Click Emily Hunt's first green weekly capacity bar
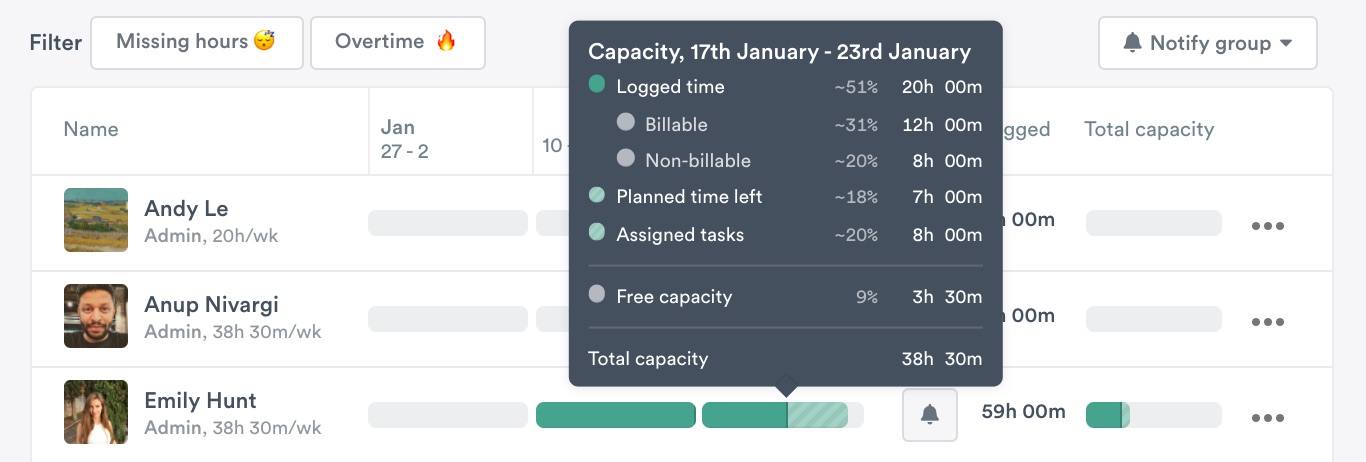The height and width of the screenshot is (462, 1366). pos(616,415)
